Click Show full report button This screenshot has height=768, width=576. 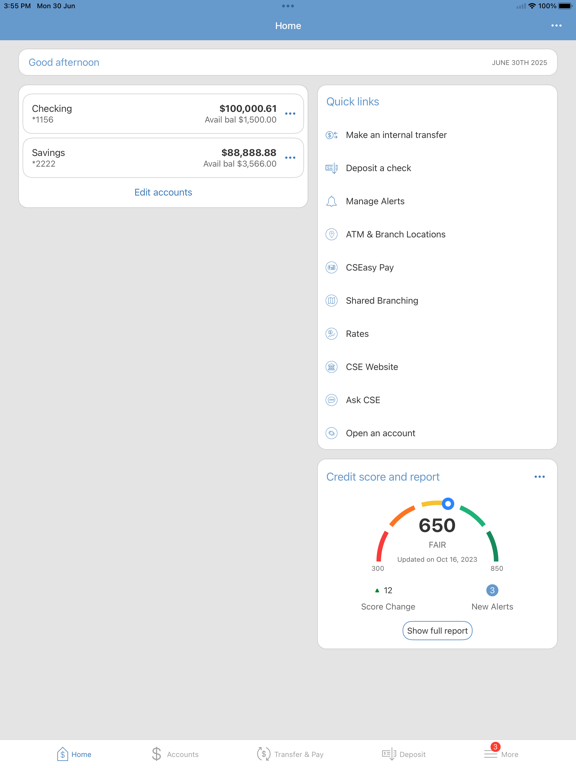437,630
